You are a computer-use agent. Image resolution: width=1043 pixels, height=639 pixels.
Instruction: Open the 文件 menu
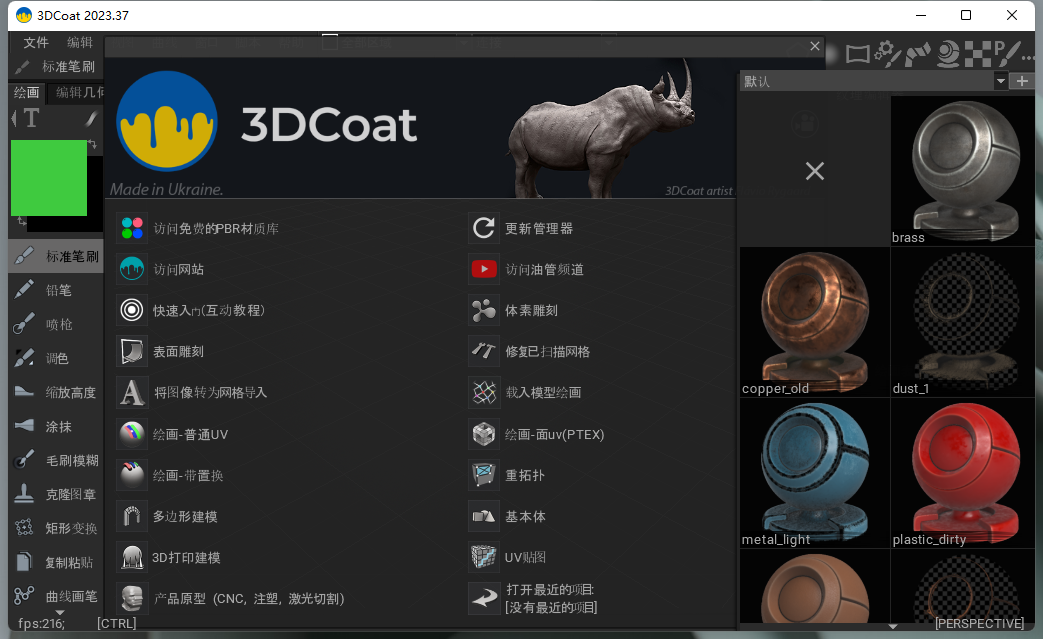tap(36, 43)
